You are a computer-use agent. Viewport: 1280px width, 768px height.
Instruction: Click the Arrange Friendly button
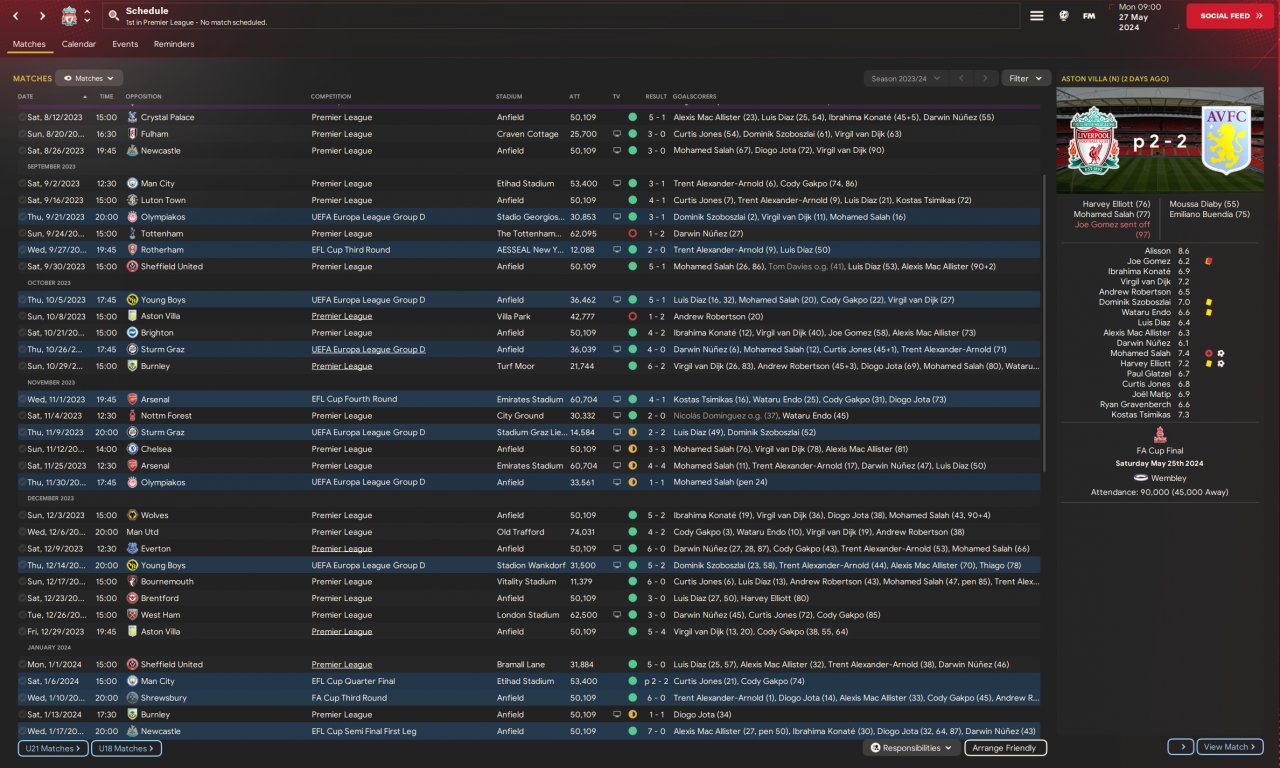pyautogui.click(x=1006, y=748)
